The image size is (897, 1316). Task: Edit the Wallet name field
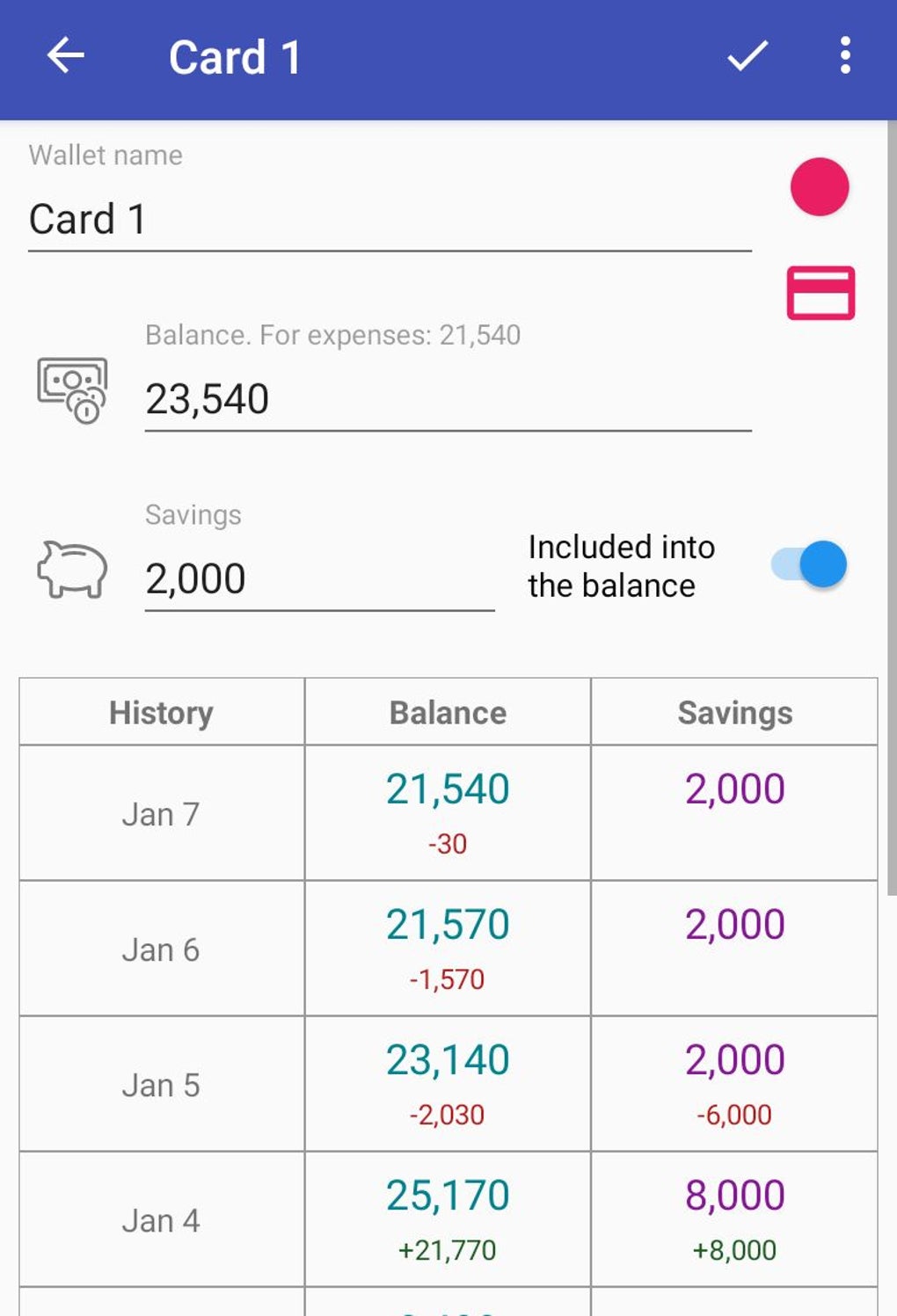tap(390, 220)
